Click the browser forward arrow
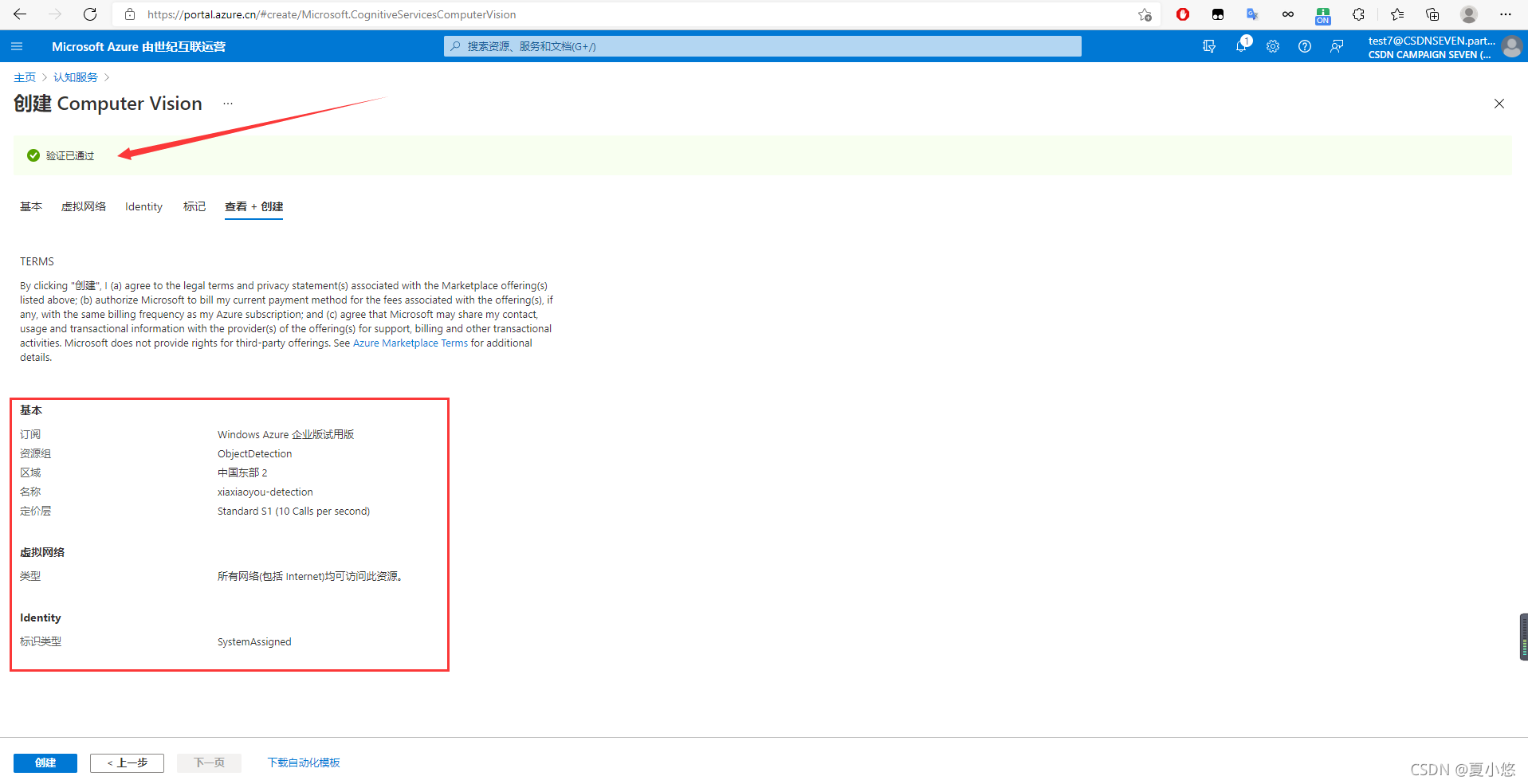 click(x=55, y=14)
